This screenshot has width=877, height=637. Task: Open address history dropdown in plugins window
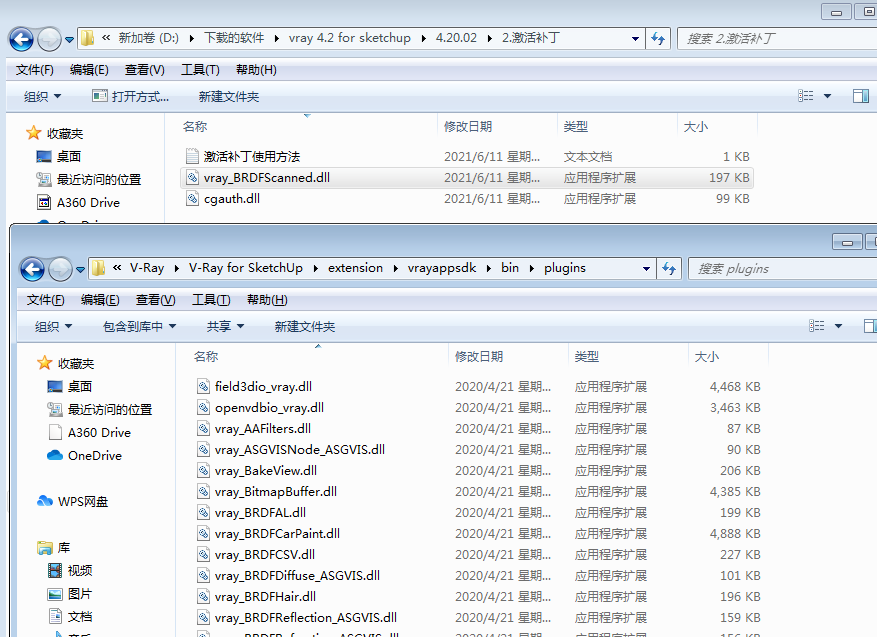[647, 269]
